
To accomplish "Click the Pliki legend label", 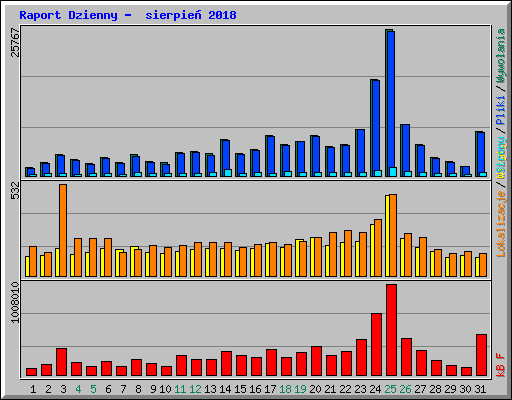I will pos(501,110).
